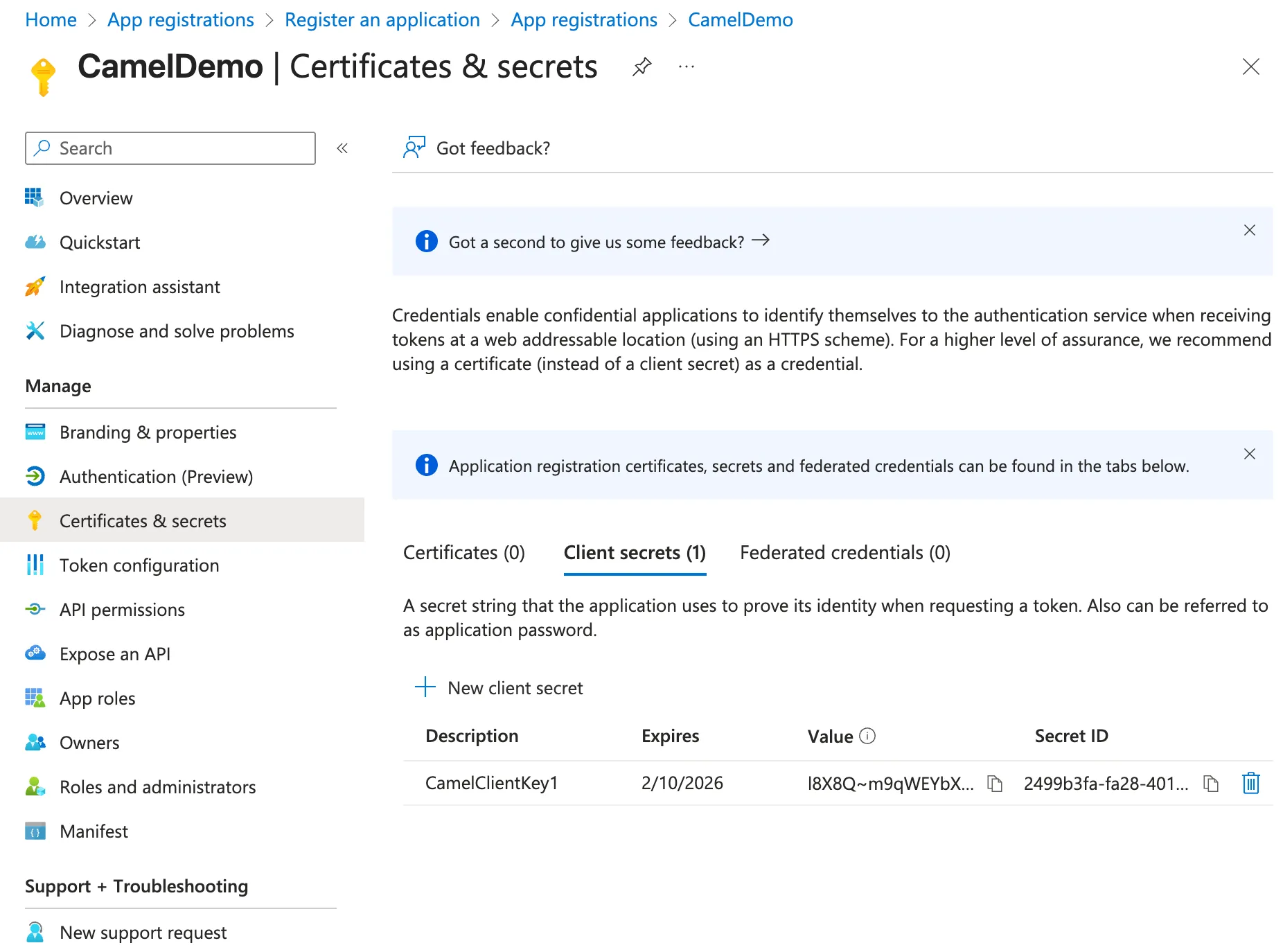Click the Value column info icon

867,736
